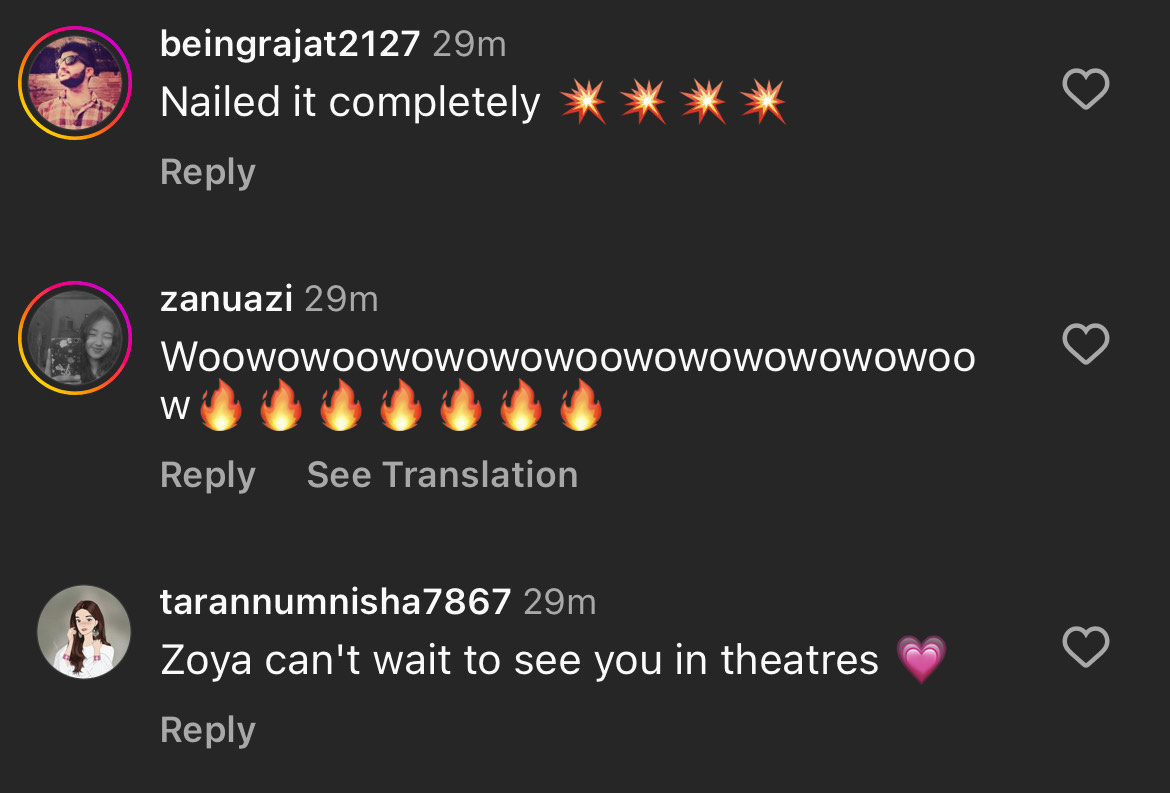This screenshot has width=1170, height=793.
Task: Like tarannumnisha7867's comment about theatres
Action: pos(1085,647)
